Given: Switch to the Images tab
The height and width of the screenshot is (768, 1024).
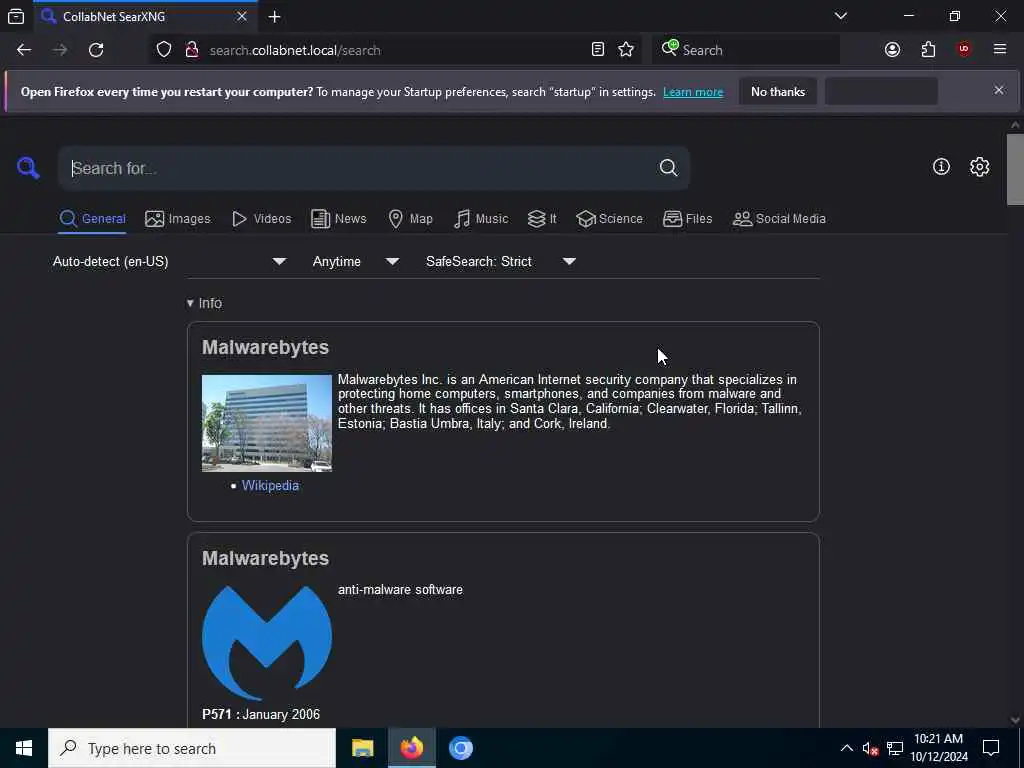Looking at the screenshot, I should click(x=178, y=219).
